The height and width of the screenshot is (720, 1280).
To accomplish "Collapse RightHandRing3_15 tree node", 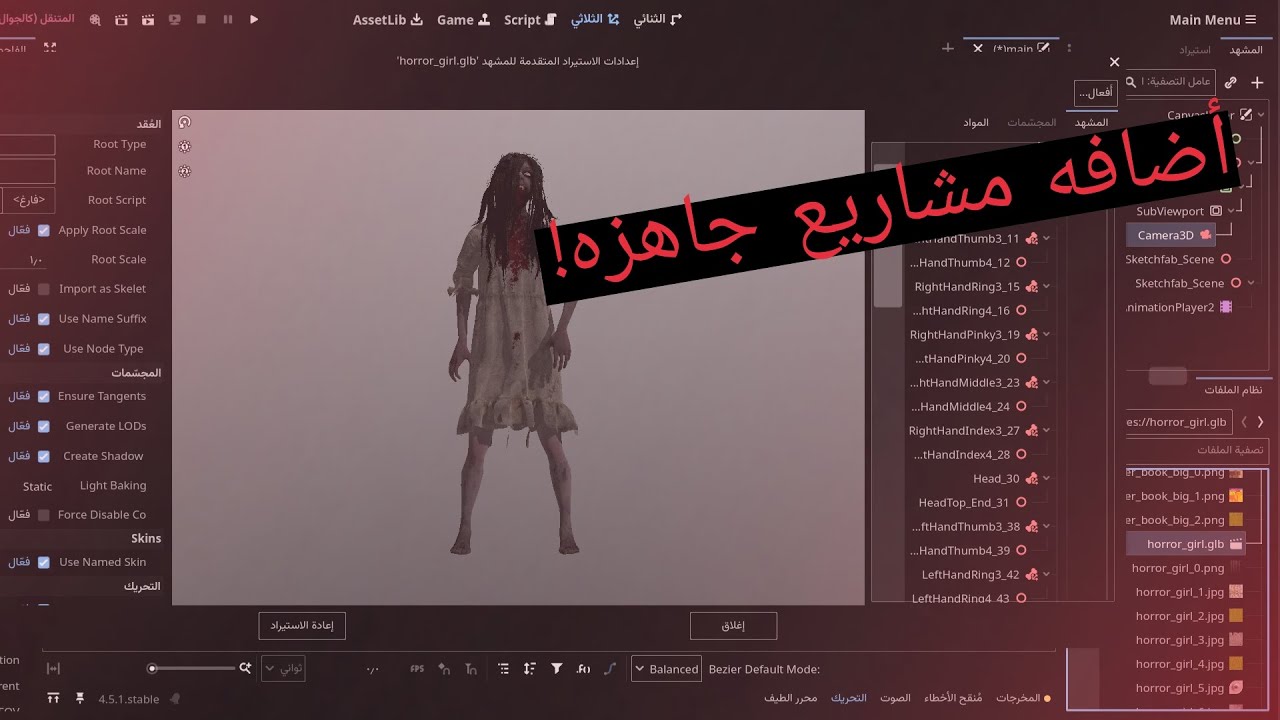I will coord(1046,286).
